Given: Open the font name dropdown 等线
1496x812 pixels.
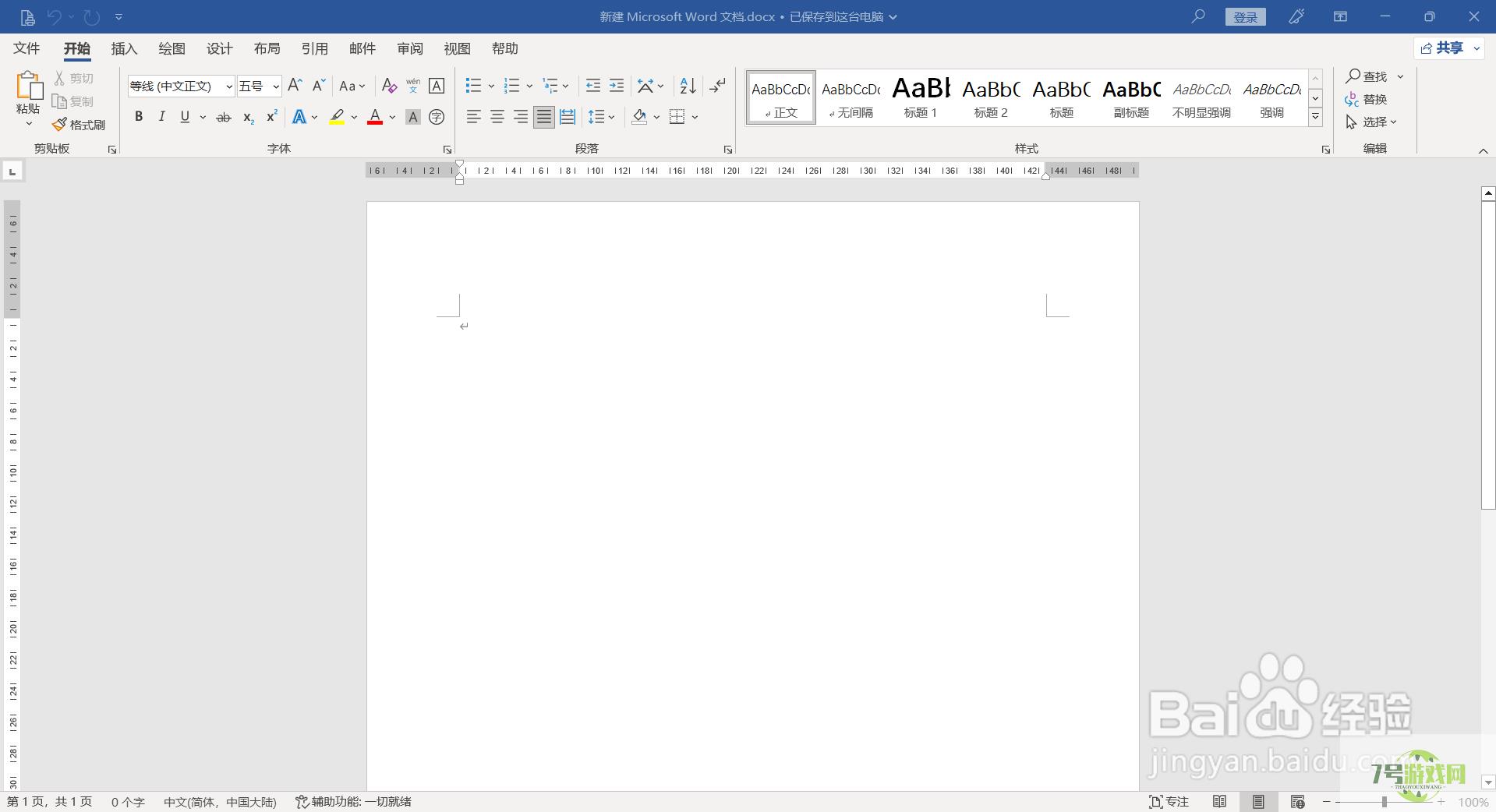Looking at the screenshot, I should [229, 86].
